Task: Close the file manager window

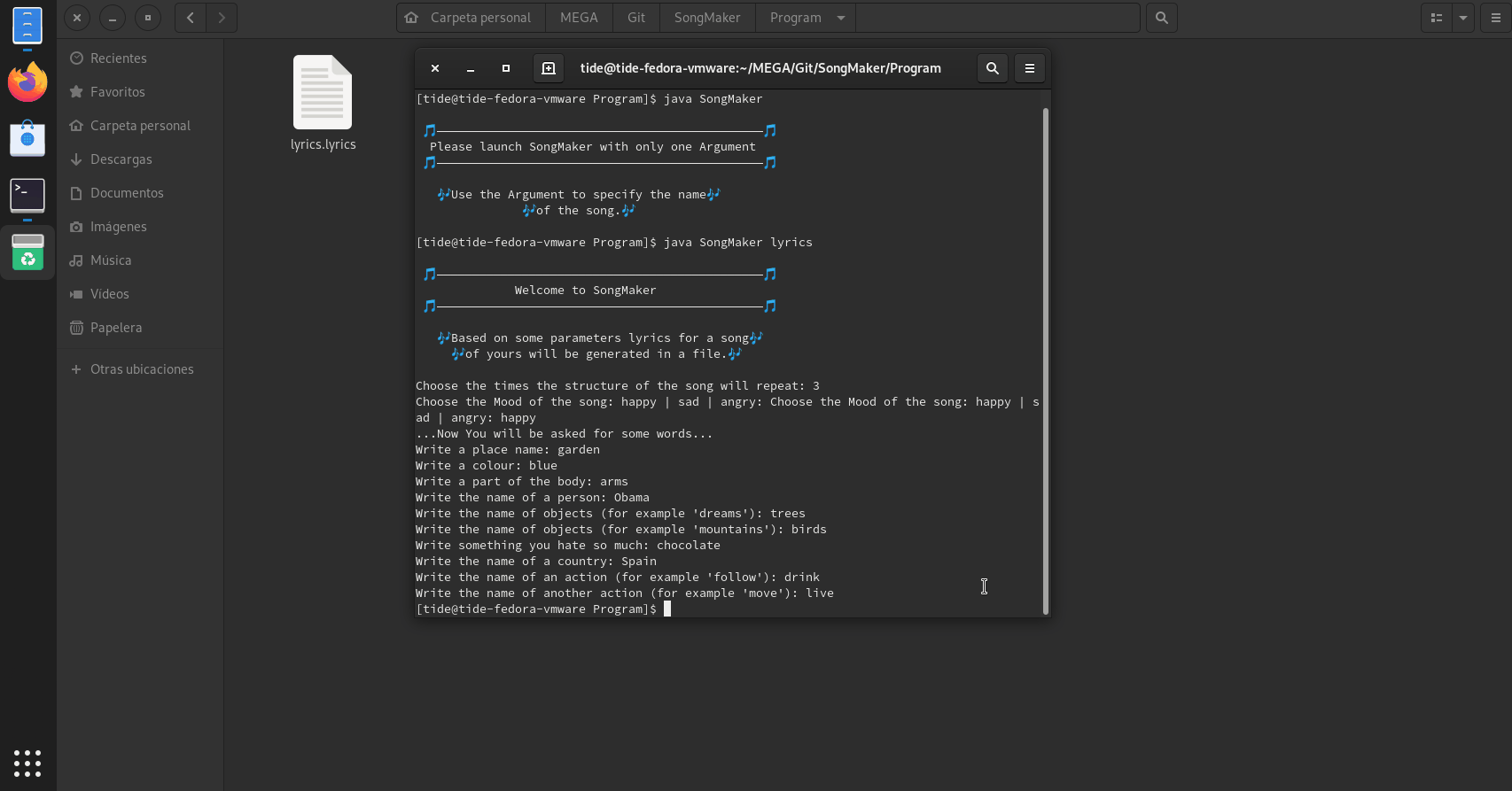Action: [x=77, y=18]
